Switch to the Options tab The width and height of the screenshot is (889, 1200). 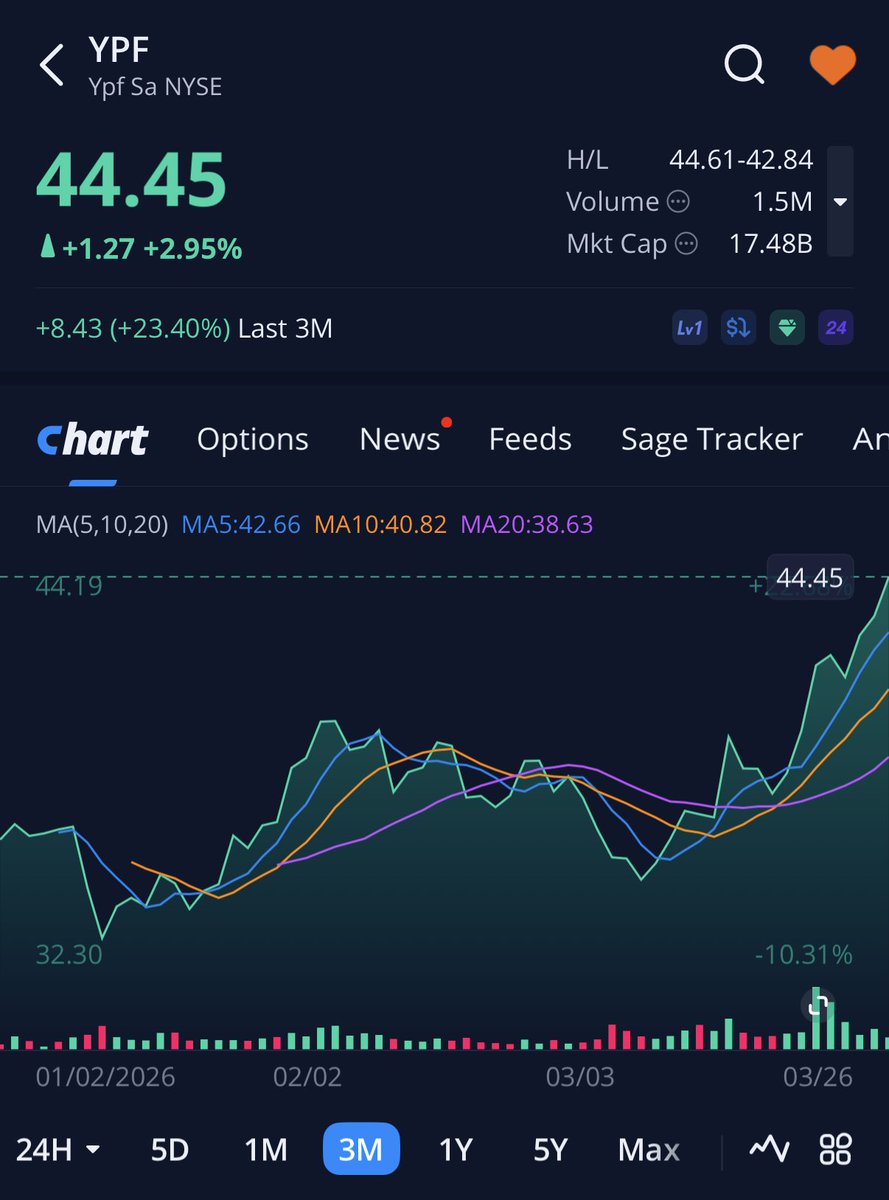(x=253, y=439)
